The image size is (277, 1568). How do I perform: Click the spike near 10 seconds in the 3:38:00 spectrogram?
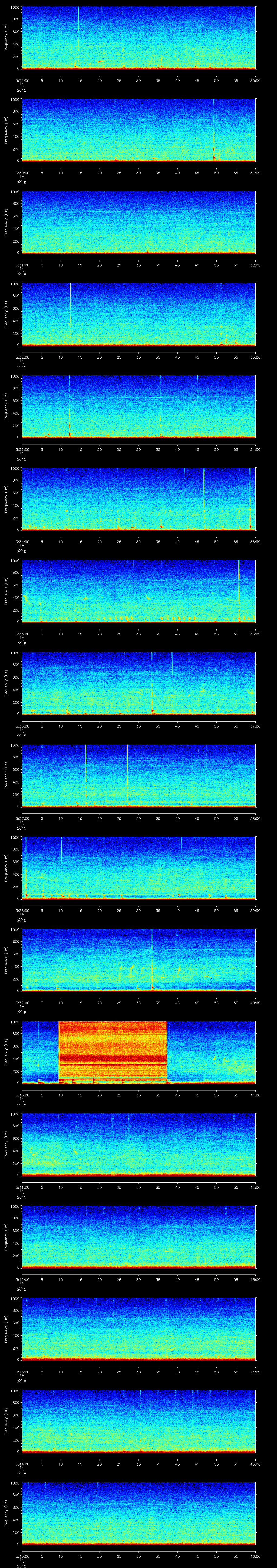click(x=61, y=849)
